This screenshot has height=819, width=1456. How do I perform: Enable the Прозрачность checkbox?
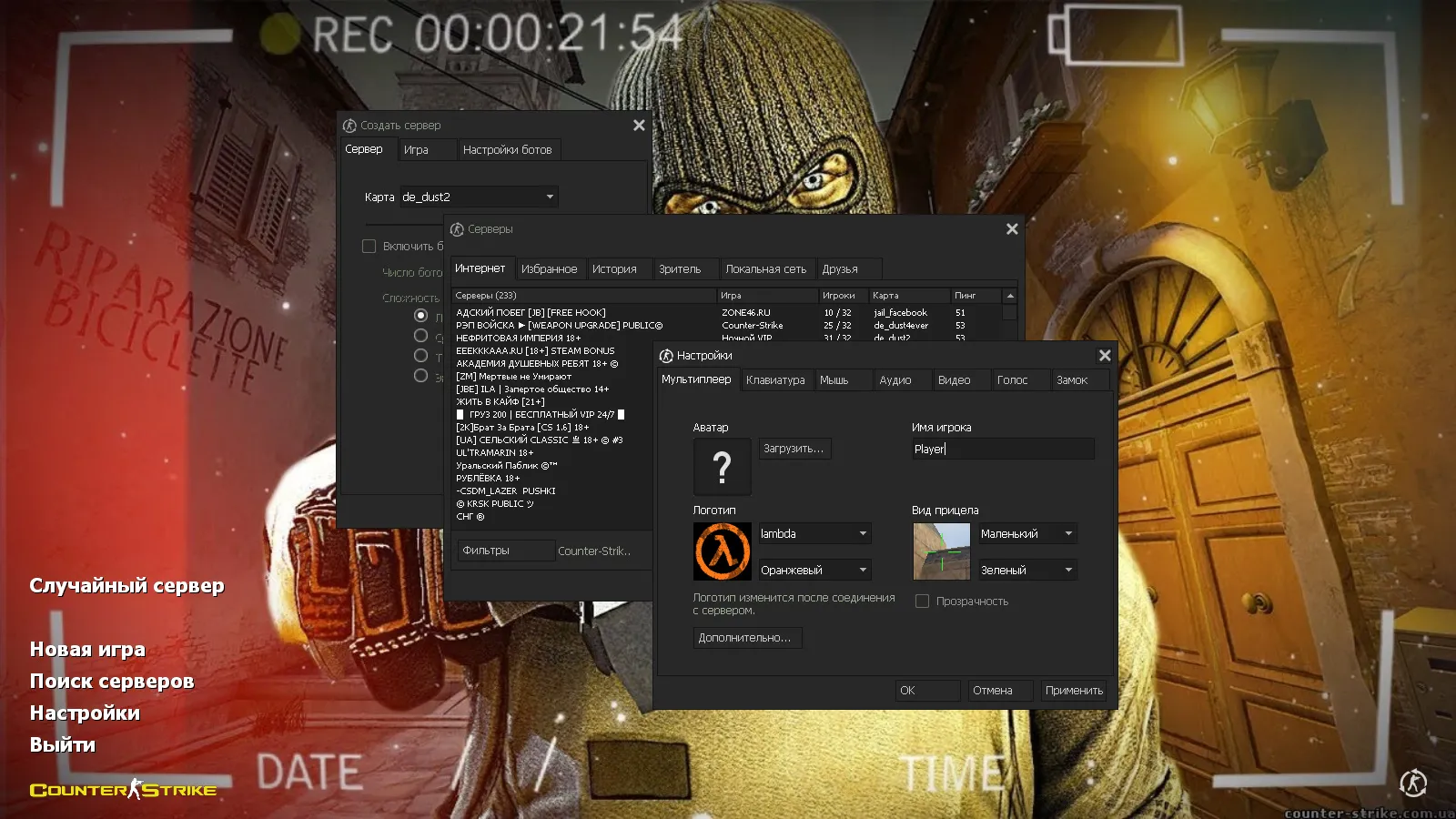coord(923,601)
